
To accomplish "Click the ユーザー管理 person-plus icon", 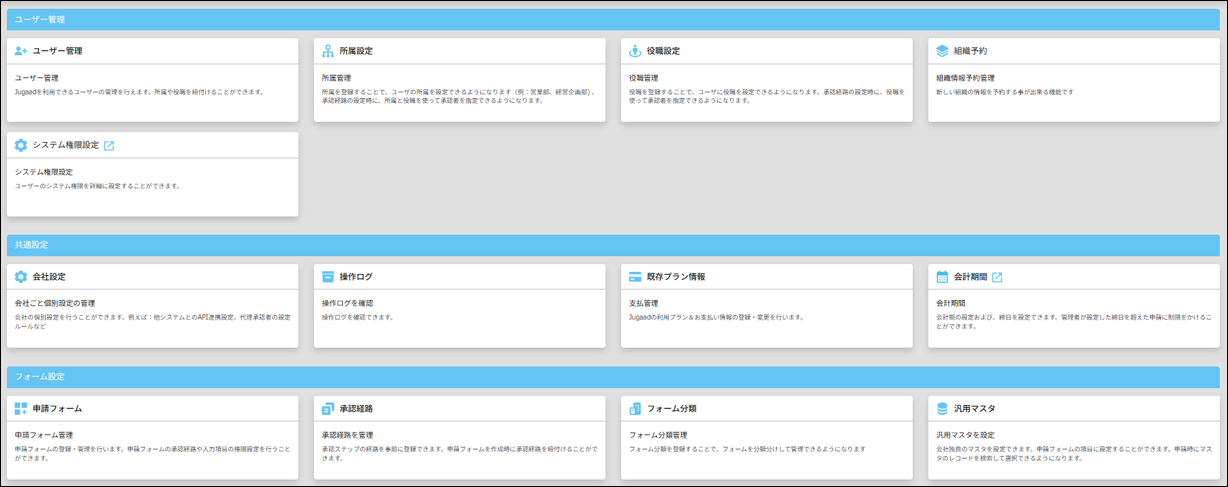I will (x=21, y=51).
